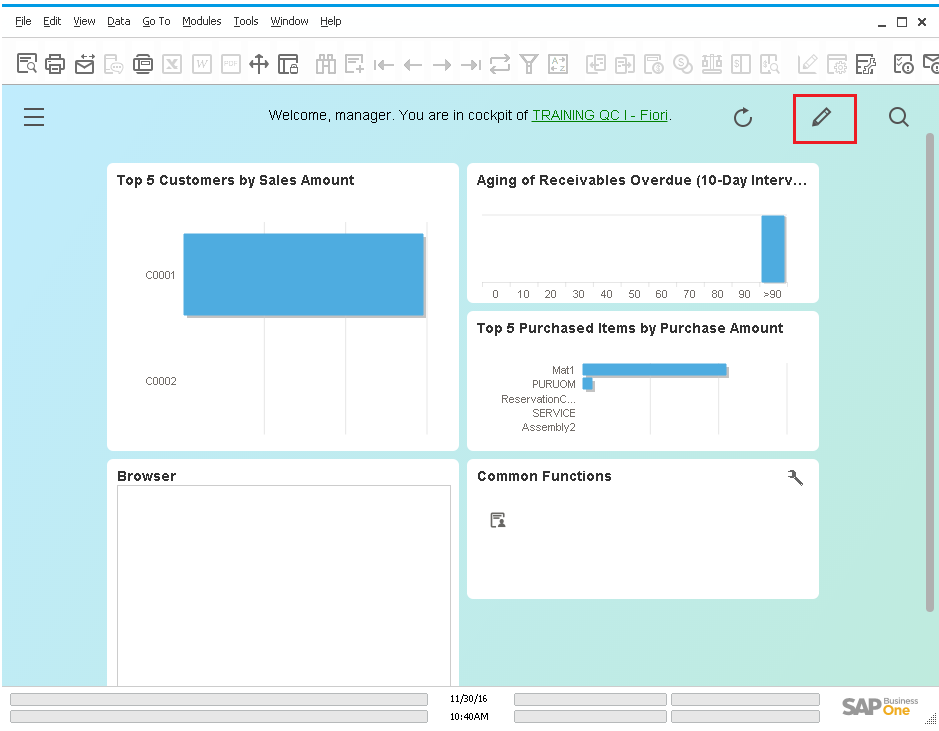Sort the table with the A-Z icon

(x=557, y=64)
